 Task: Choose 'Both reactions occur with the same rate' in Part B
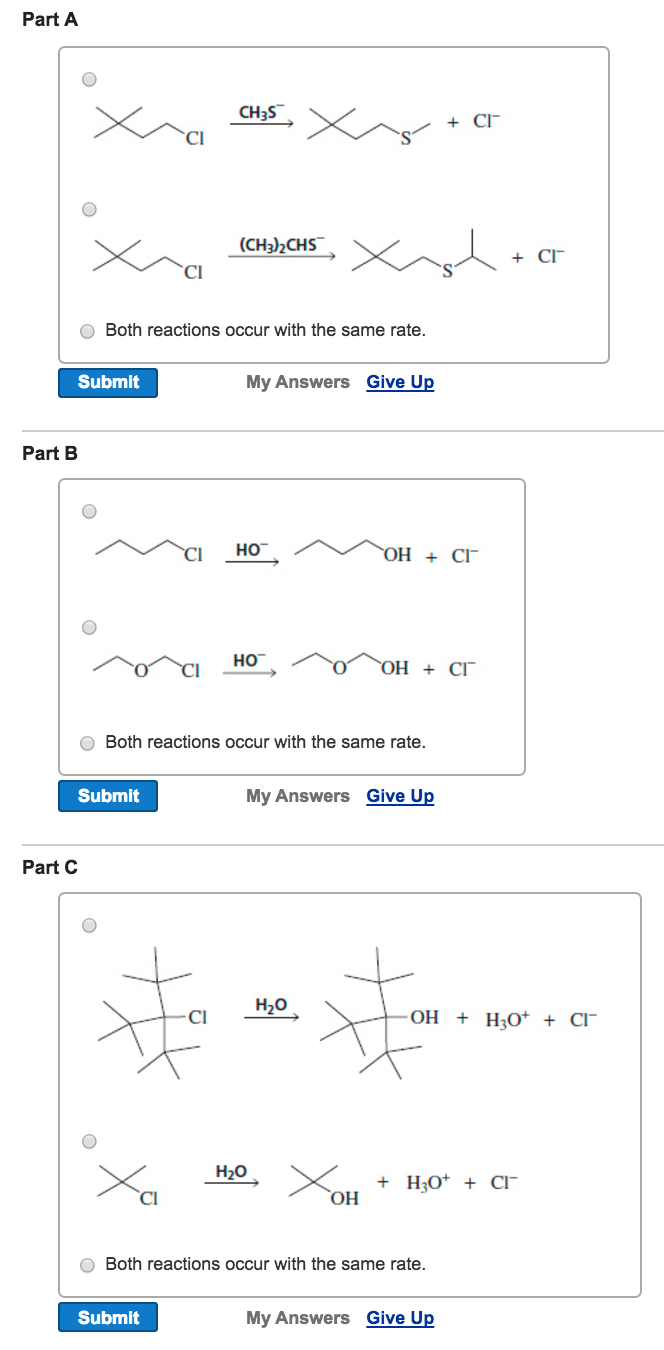click(x=89, y=742)
